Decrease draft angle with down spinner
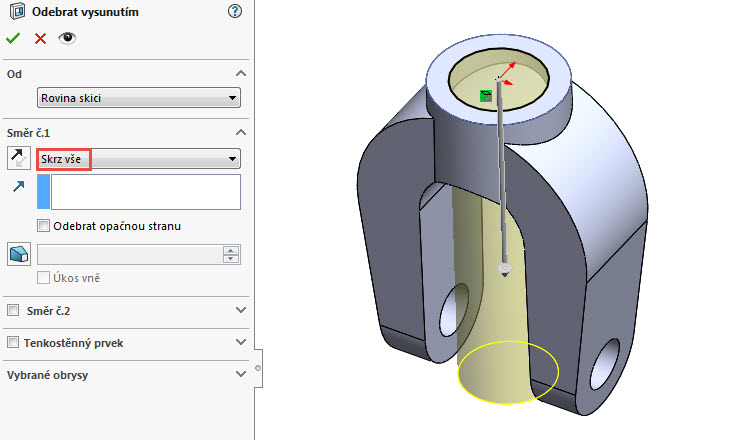Image resolution: width=750 pixels, height=440 pixels. coord(231,259)
